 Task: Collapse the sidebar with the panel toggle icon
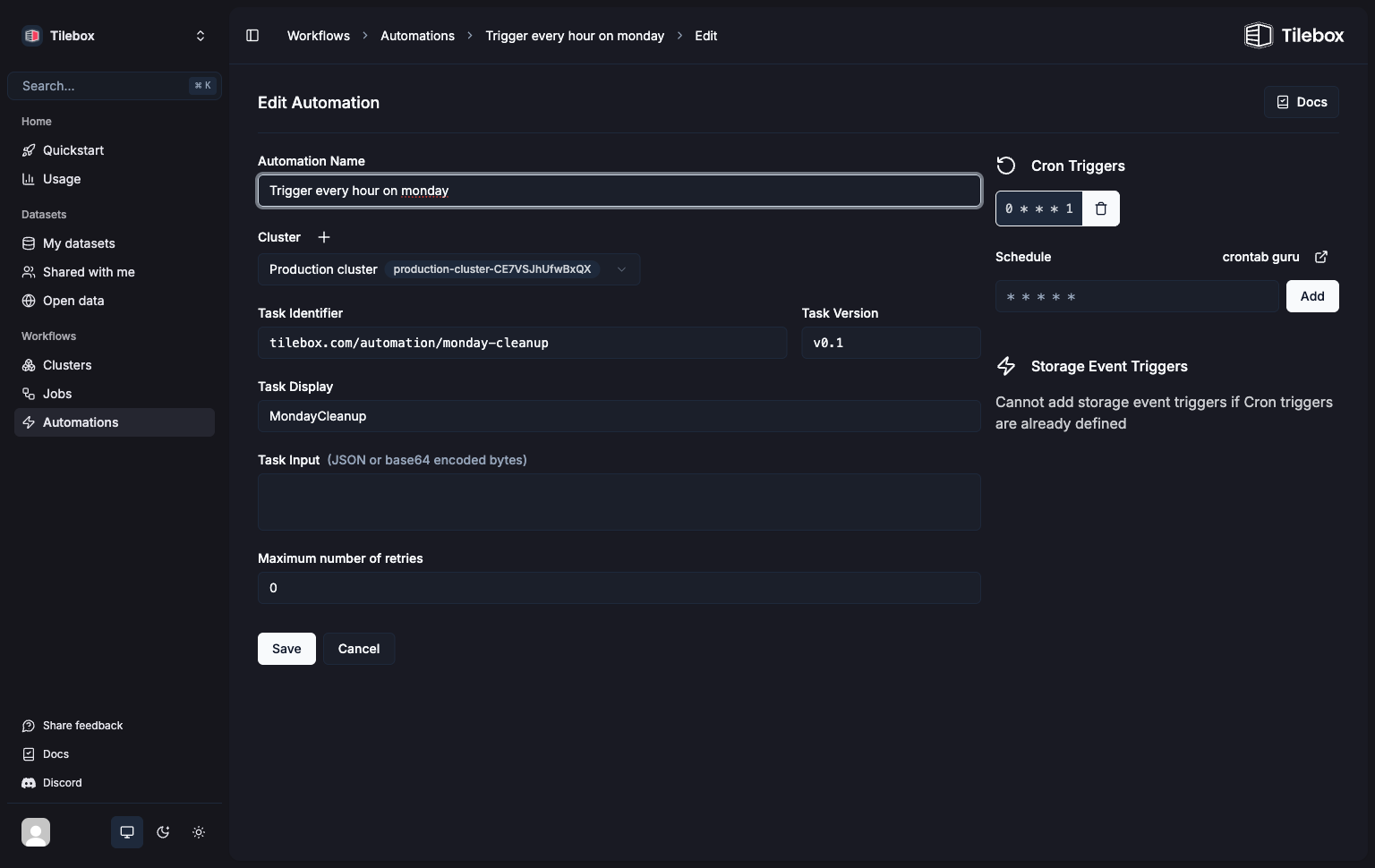[x=252, y=35]
